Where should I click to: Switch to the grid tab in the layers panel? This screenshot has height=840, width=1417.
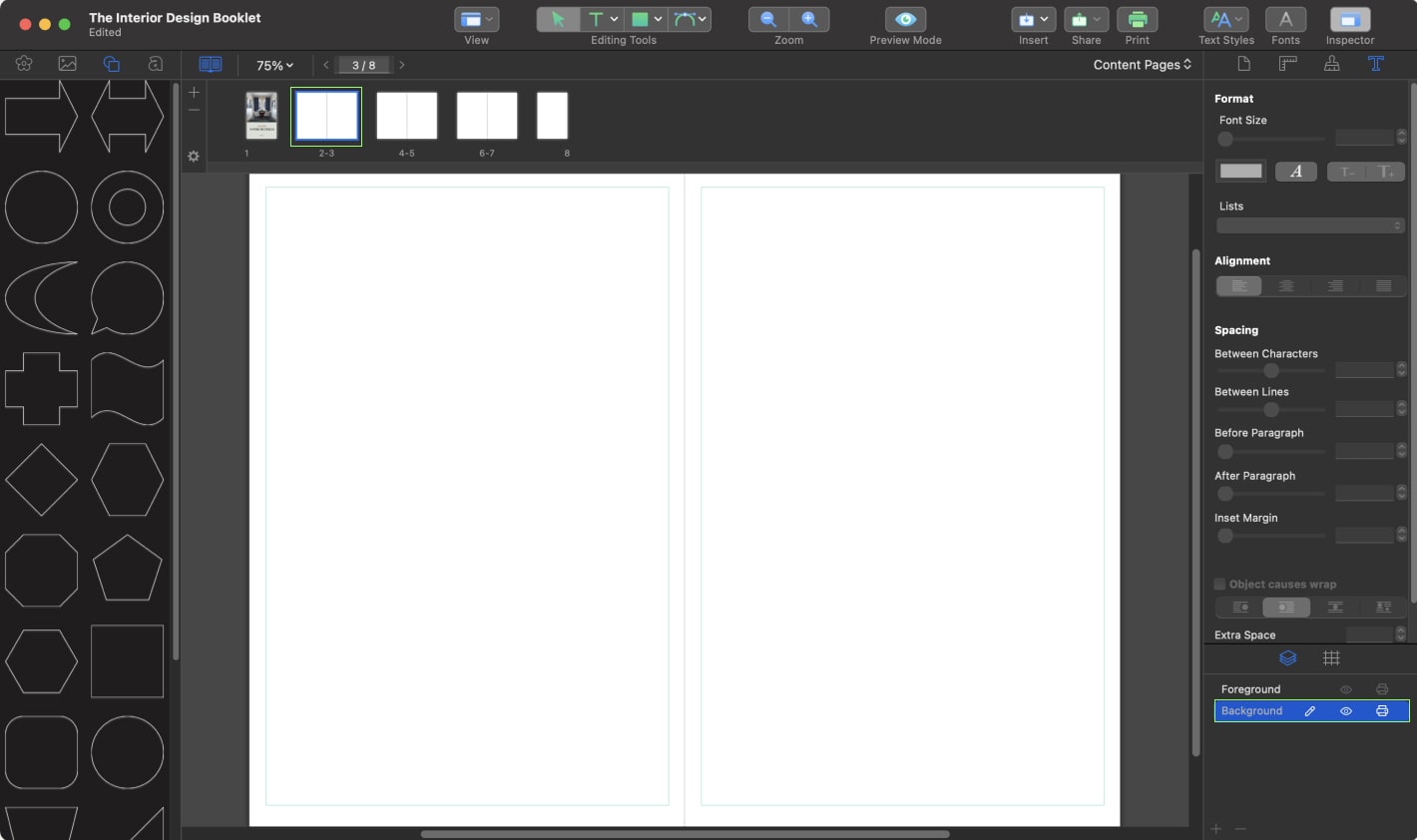tap(1331, 657)
